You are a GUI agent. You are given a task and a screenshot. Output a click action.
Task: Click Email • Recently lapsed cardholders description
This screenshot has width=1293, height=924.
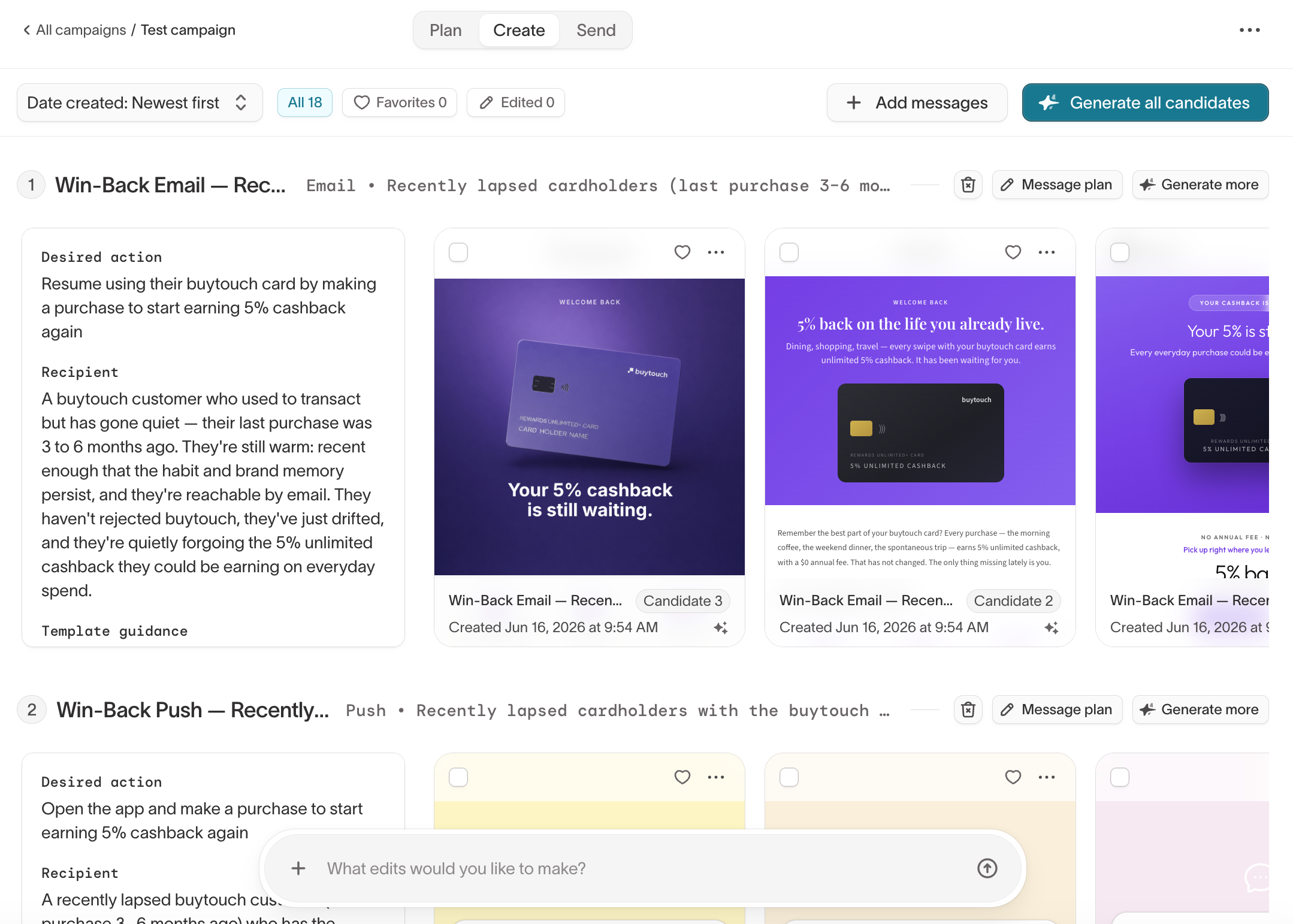point(598,186)
